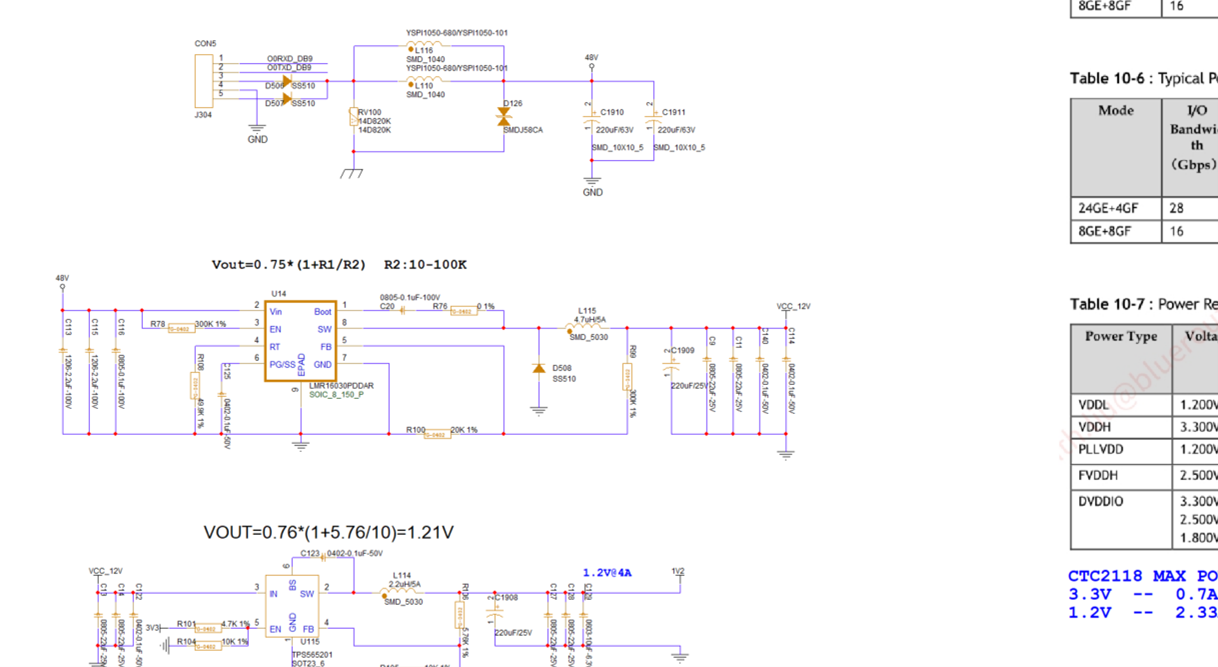Screen dimensions: 1218x667
Task: Select the L116 inductor coil
Action: tap(424, 45)
